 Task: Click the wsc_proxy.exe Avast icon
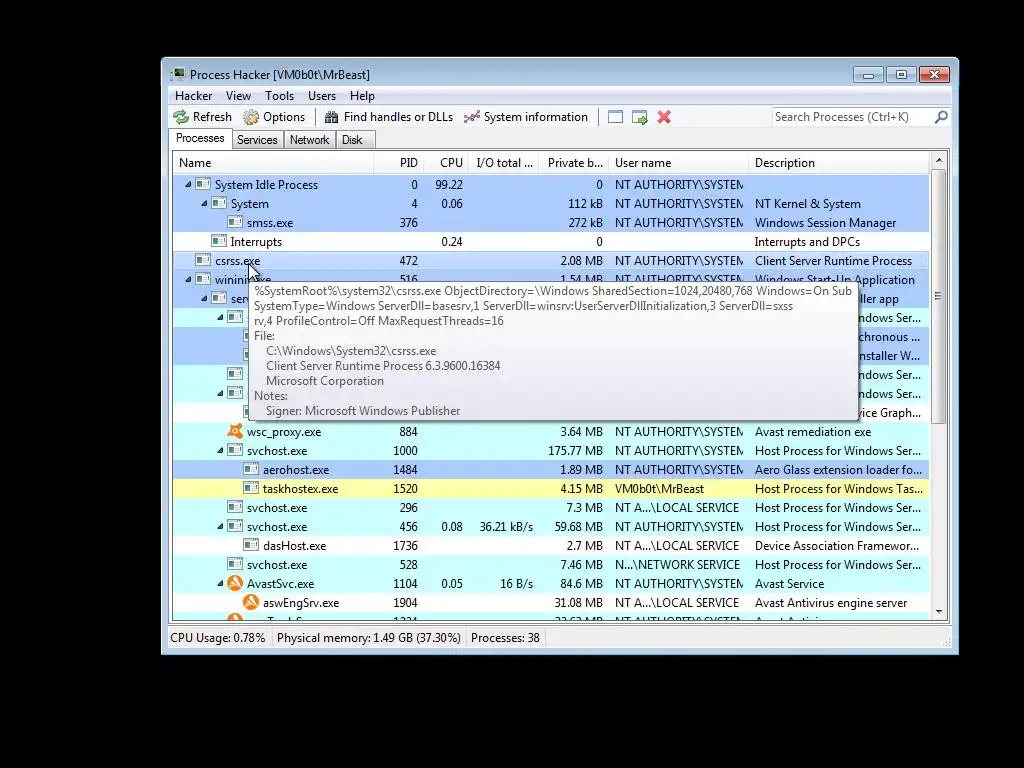click(x=235, y=431)
